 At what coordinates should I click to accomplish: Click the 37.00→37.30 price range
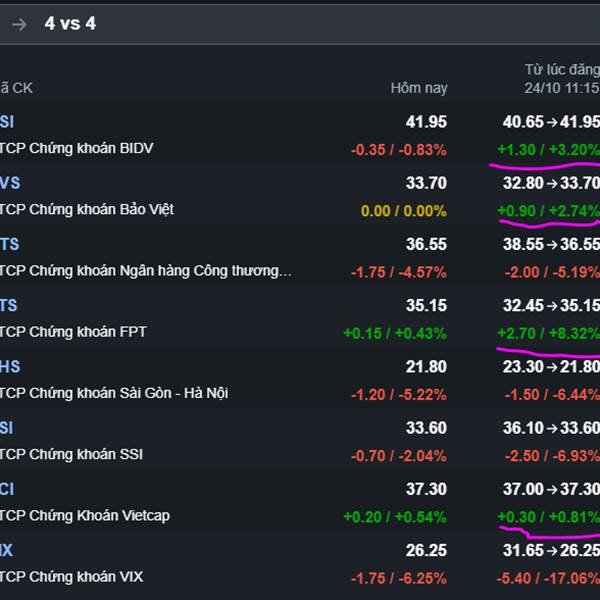551,489
